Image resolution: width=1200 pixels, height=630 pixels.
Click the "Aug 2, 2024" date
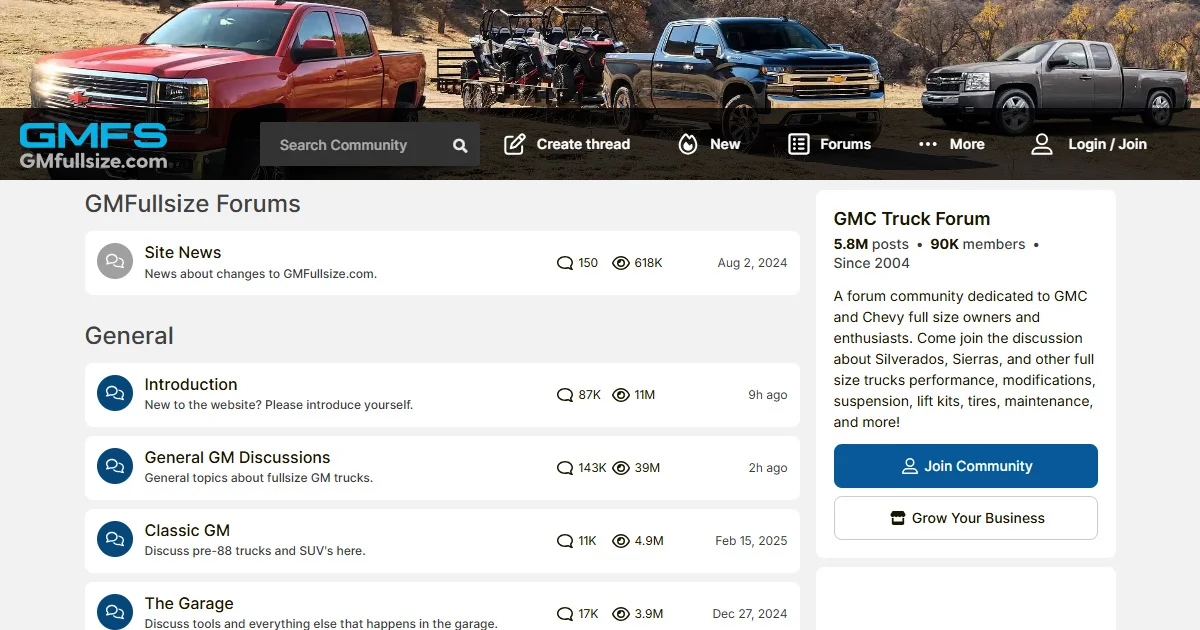752,263
